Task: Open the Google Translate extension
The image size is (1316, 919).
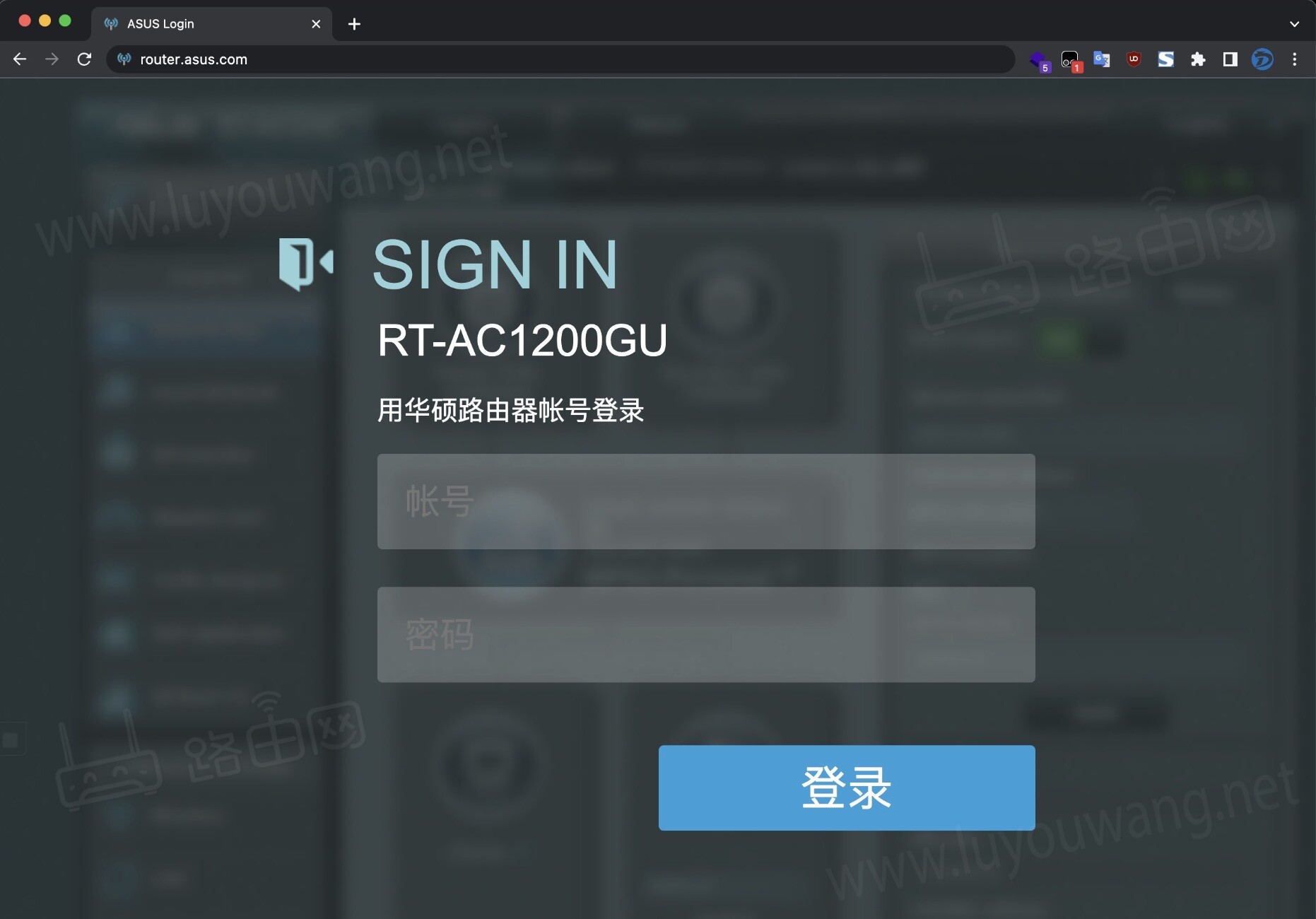Action: coord(1101,59)
